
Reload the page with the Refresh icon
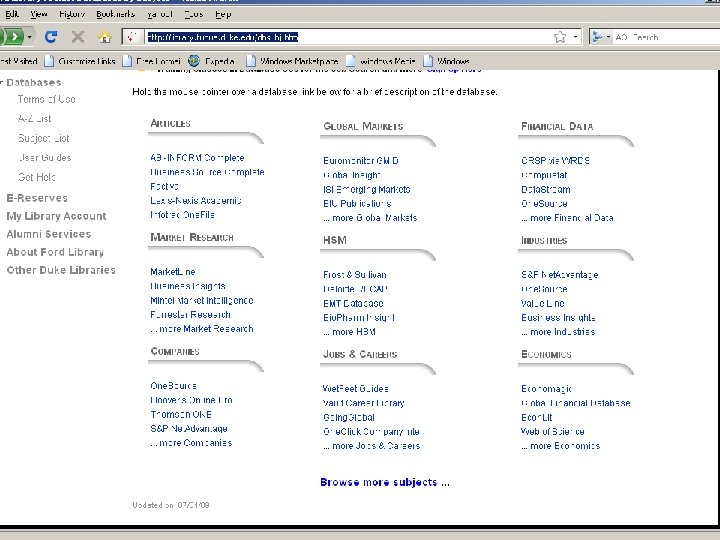(x=51, y=37)
